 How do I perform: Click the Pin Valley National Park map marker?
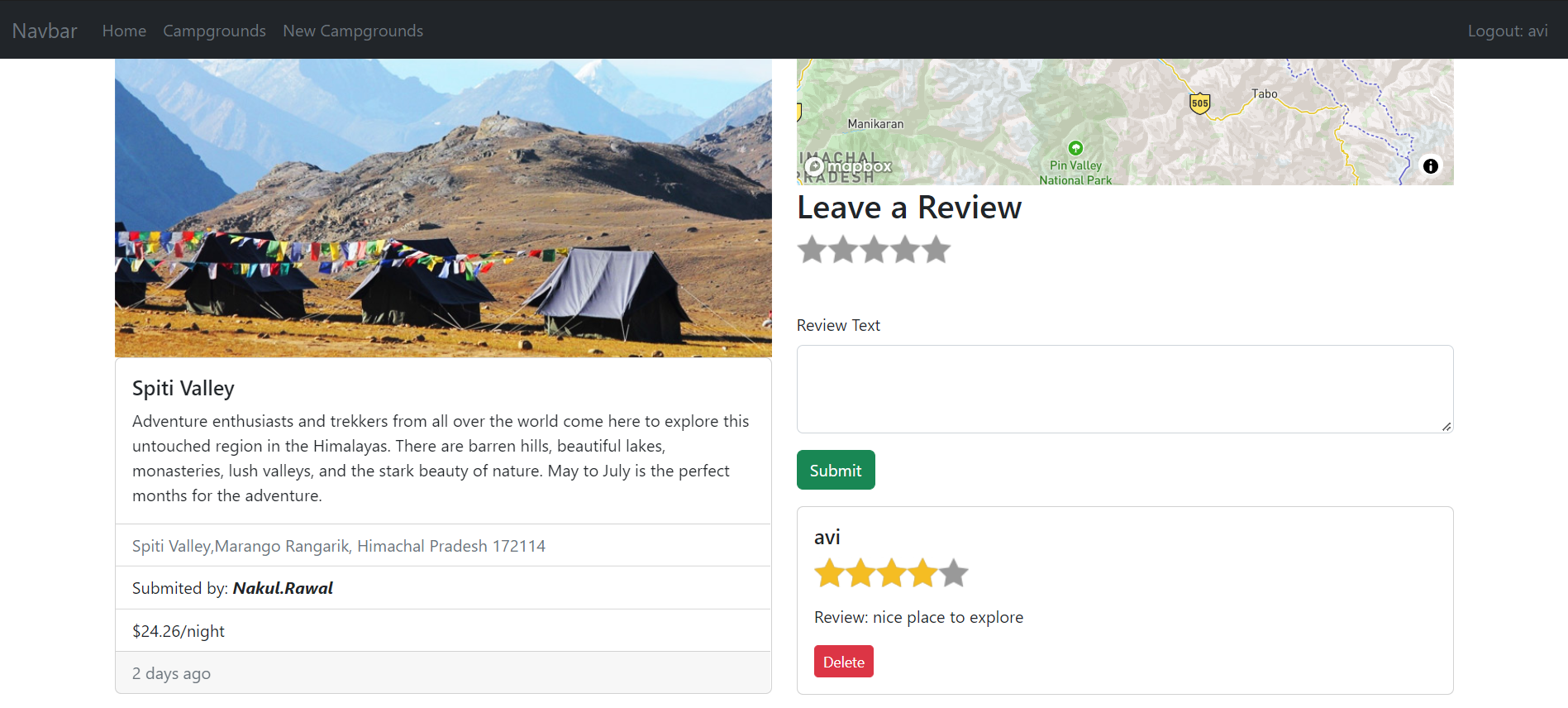click(x=1075, y=148)
